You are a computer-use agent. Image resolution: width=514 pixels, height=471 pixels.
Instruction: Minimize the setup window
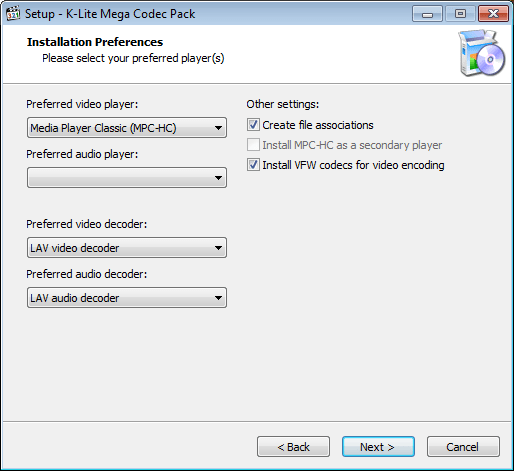coord(427,14)
